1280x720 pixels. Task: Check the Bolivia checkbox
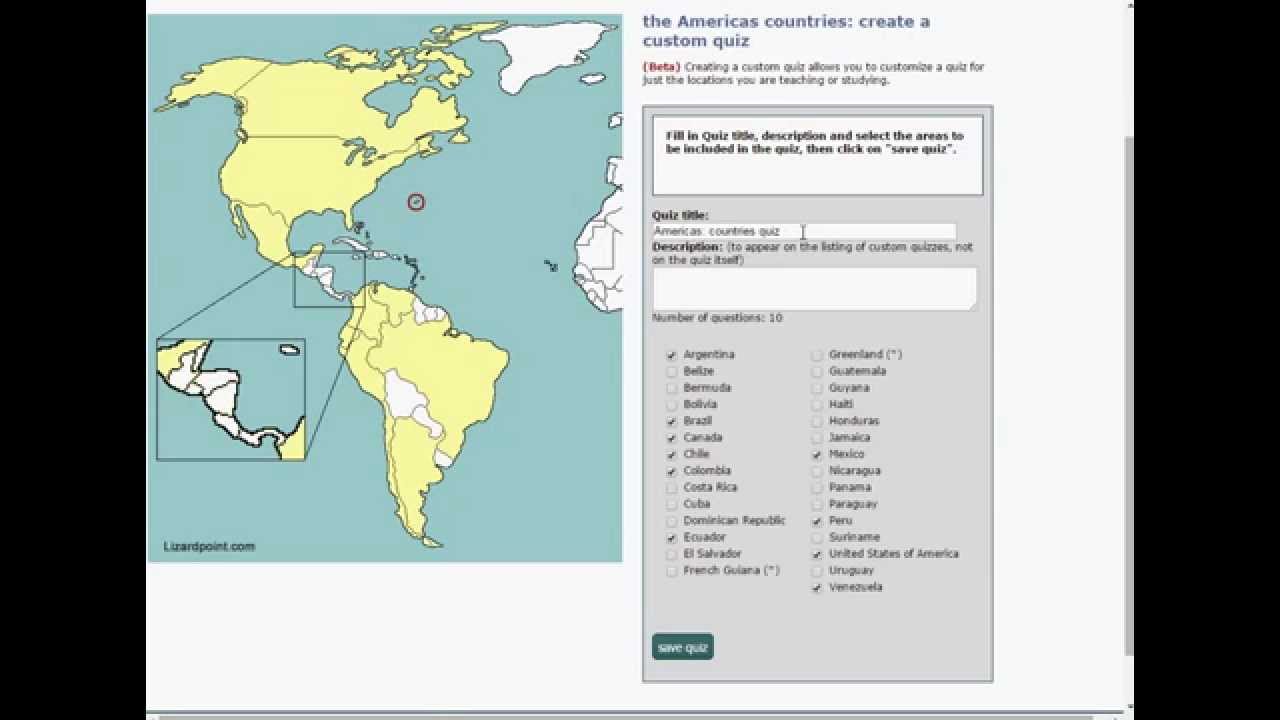[x=672, y=405]
